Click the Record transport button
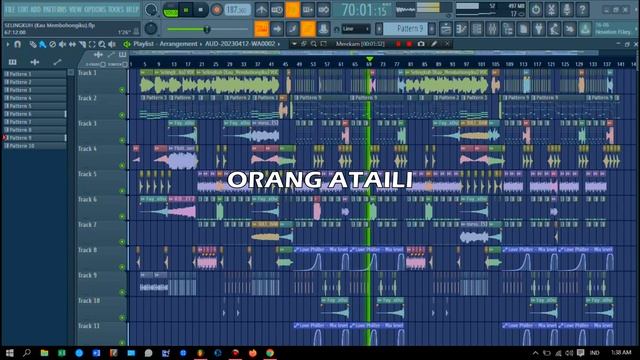 (x=217, y=10)
